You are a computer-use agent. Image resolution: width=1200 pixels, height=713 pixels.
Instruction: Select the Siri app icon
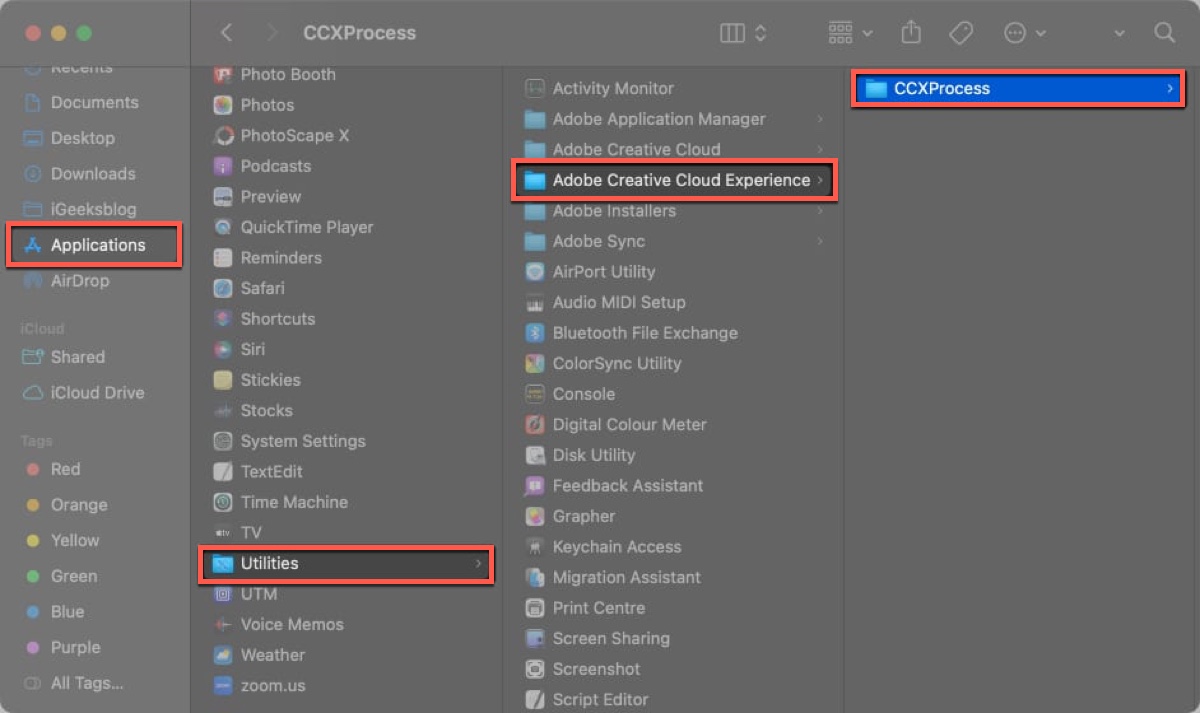(x=223, y=350)
